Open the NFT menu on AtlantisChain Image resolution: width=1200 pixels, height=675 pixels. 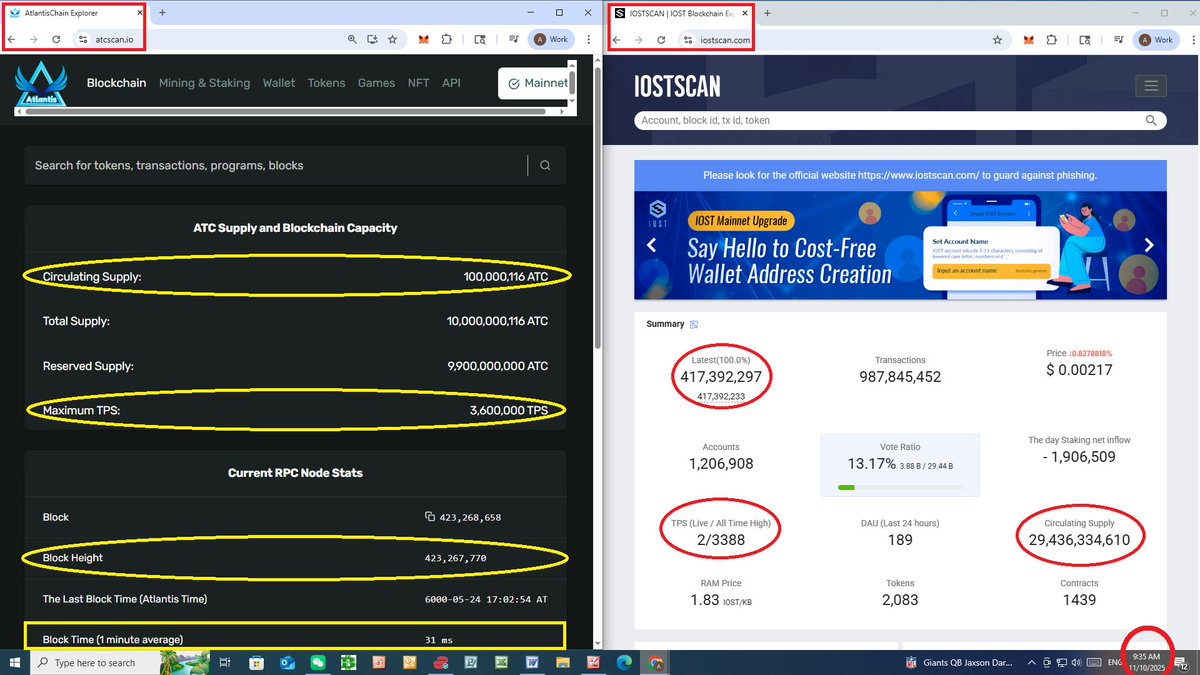419,83
